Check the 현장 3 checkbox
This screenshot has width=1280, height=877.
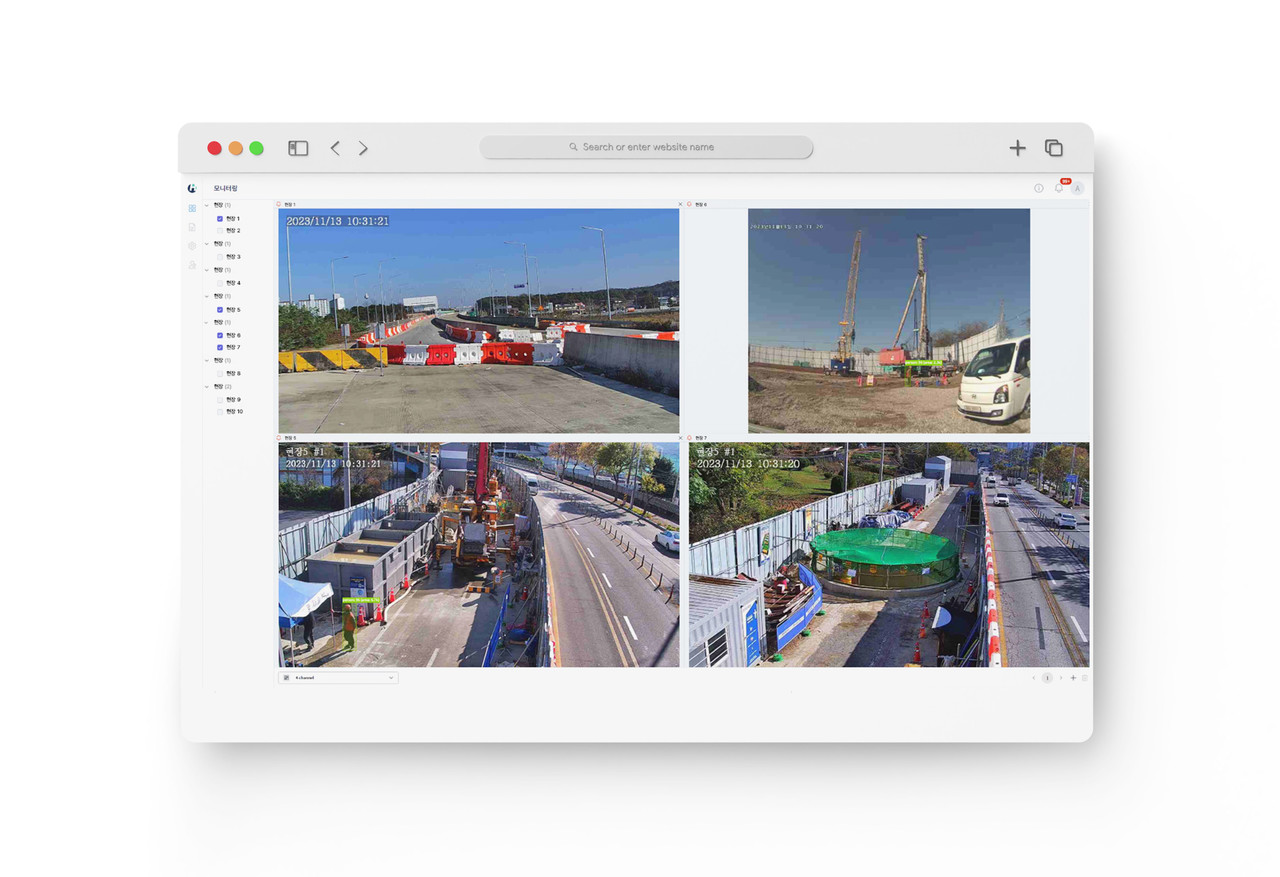[x=220, y=257]
